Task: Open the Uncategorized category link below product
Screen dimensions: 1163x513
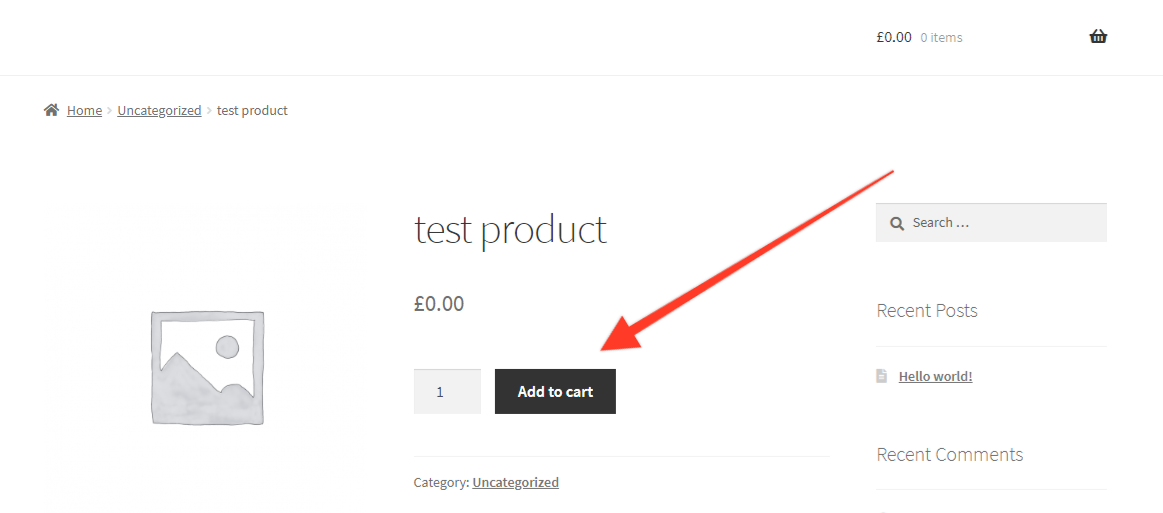Action: tap(515, 483)
